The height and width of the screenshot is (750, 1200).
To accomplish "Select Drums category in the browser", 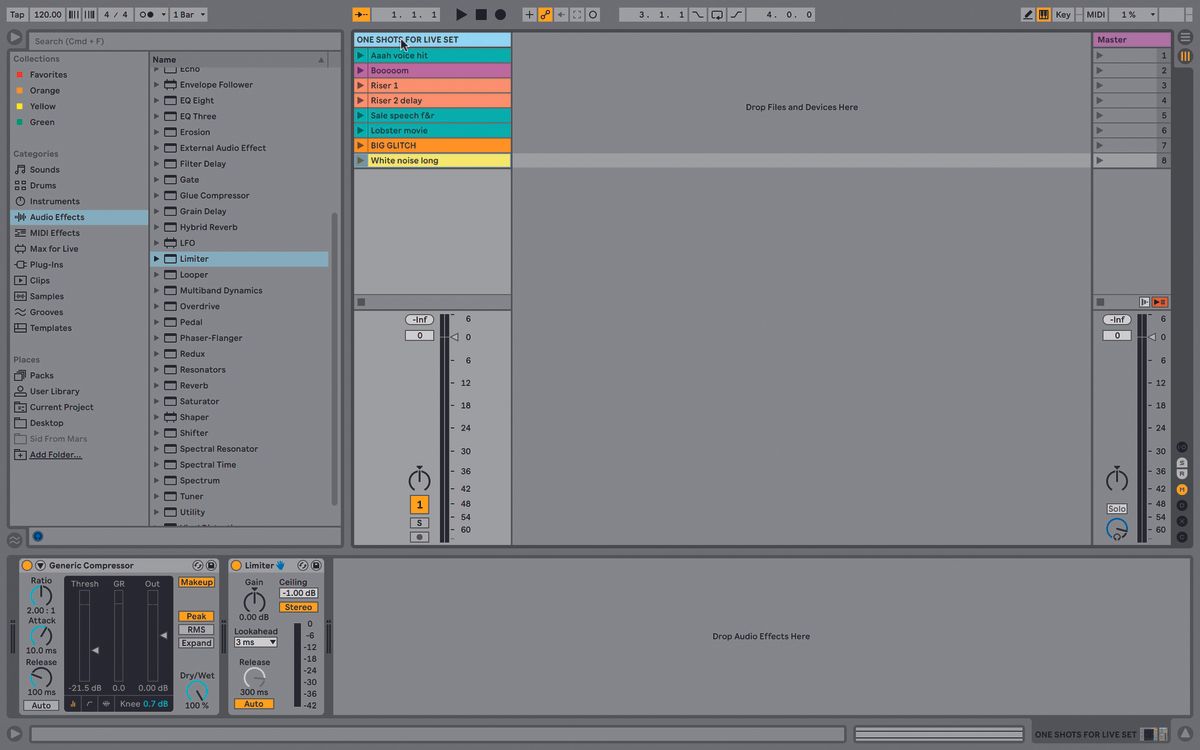I will tap(43, 185).
